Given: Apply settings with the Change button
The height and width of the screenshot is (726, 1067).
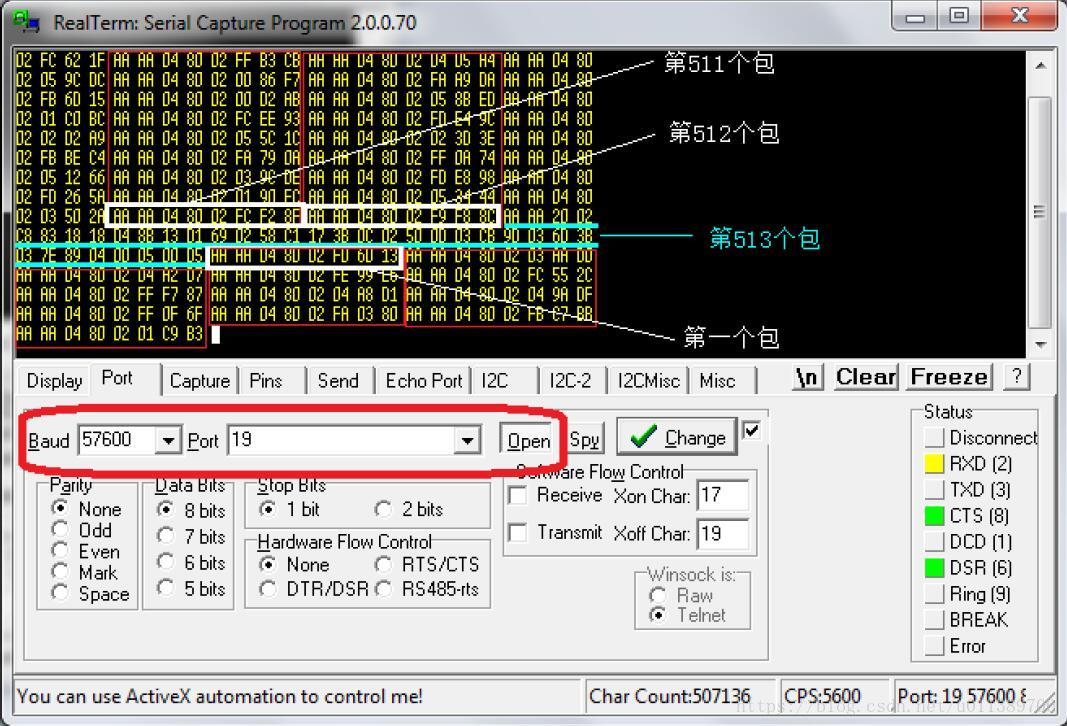Looking at the screenshot, I should pyautogui.click(x=677, y=438).
